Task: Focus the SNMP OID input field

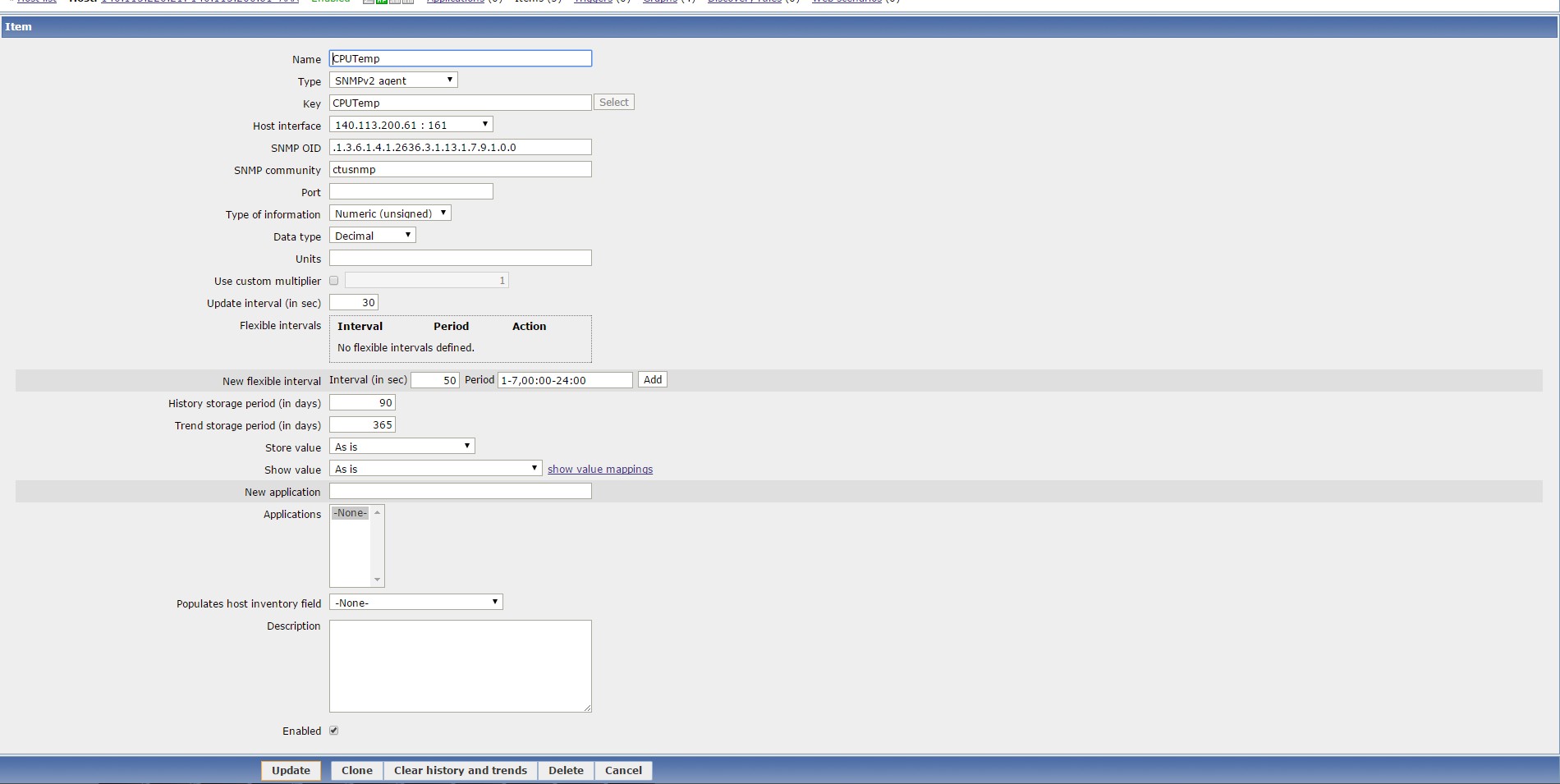Action: [460, 147]
